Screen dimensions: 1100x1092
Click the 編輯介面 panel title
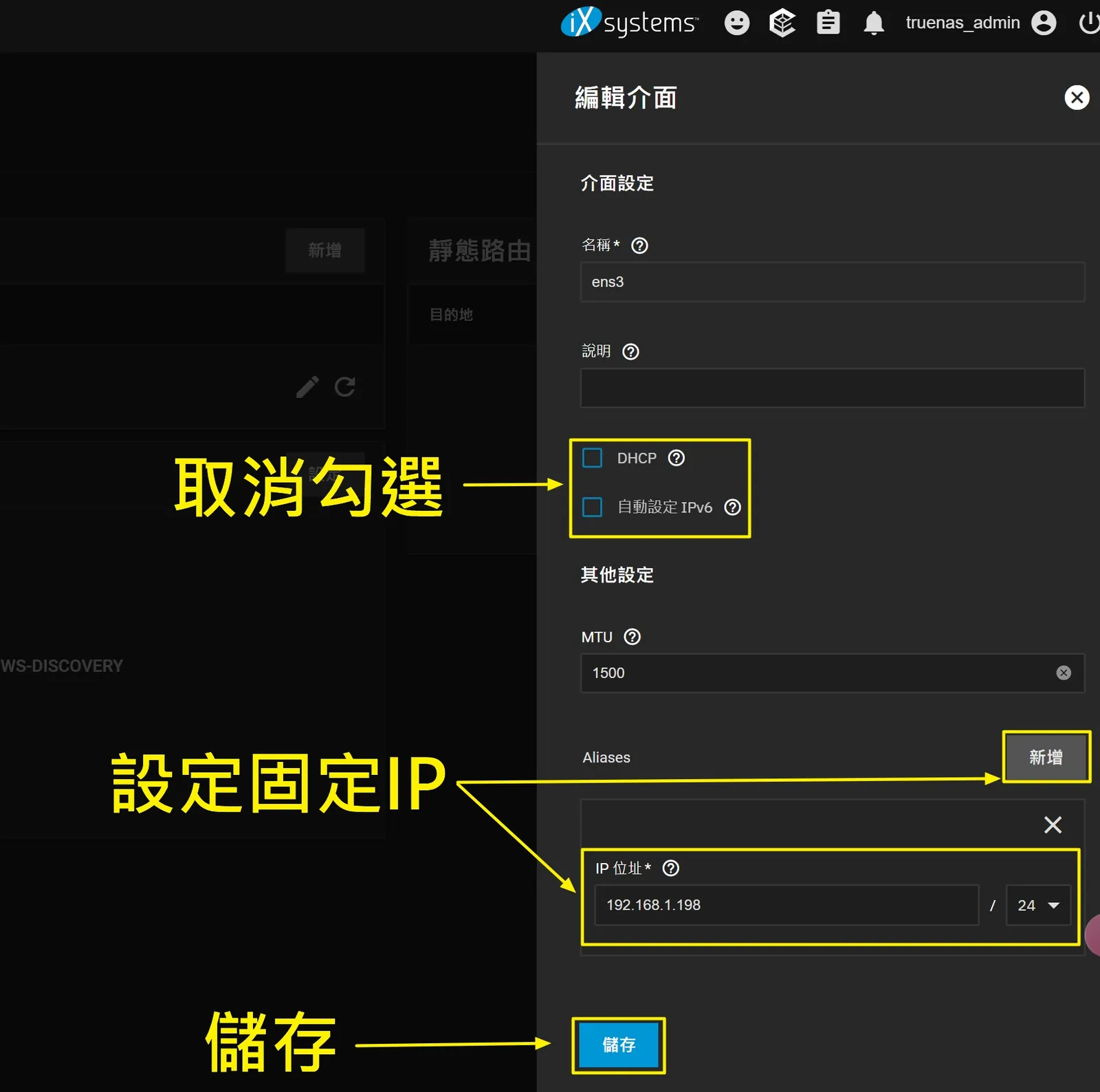(626, 98)
